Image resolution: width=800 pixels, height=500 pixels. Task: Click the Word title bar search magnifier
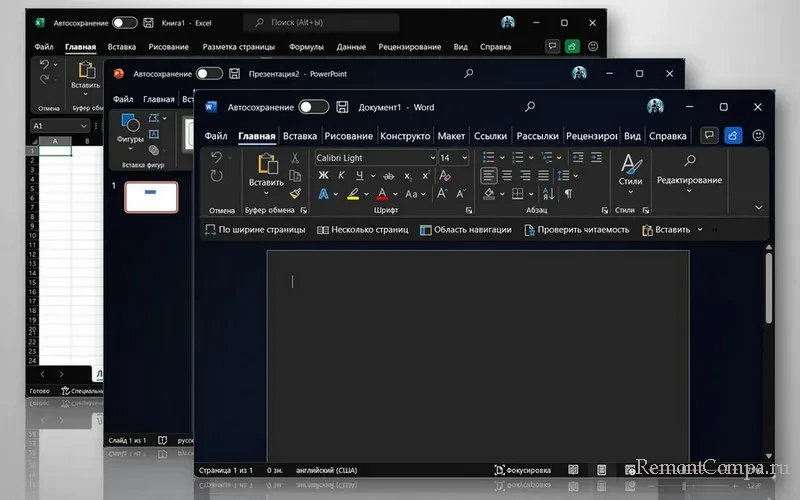coord(530,107)
